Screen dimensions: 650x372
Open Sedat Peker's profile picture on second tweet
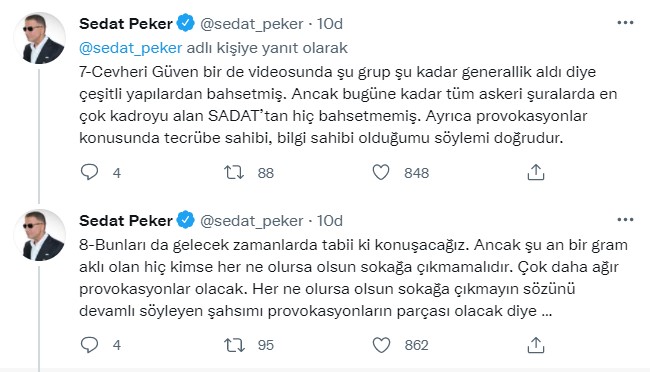pyautogui.click(x=40, y=235)
